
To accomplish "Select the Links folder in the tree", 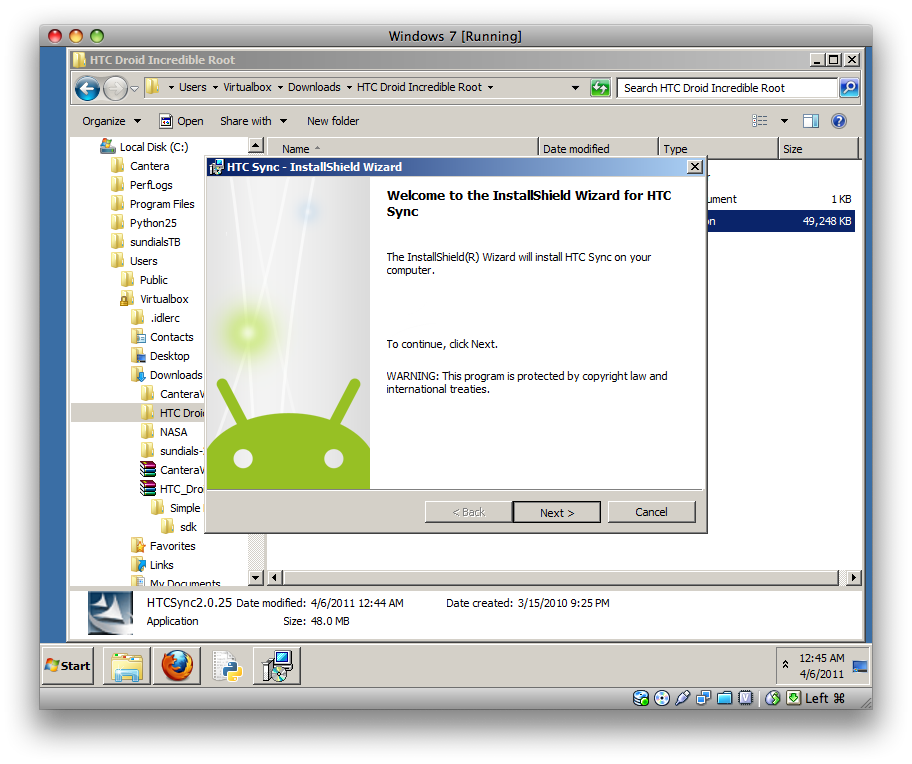I will (152, 565).
